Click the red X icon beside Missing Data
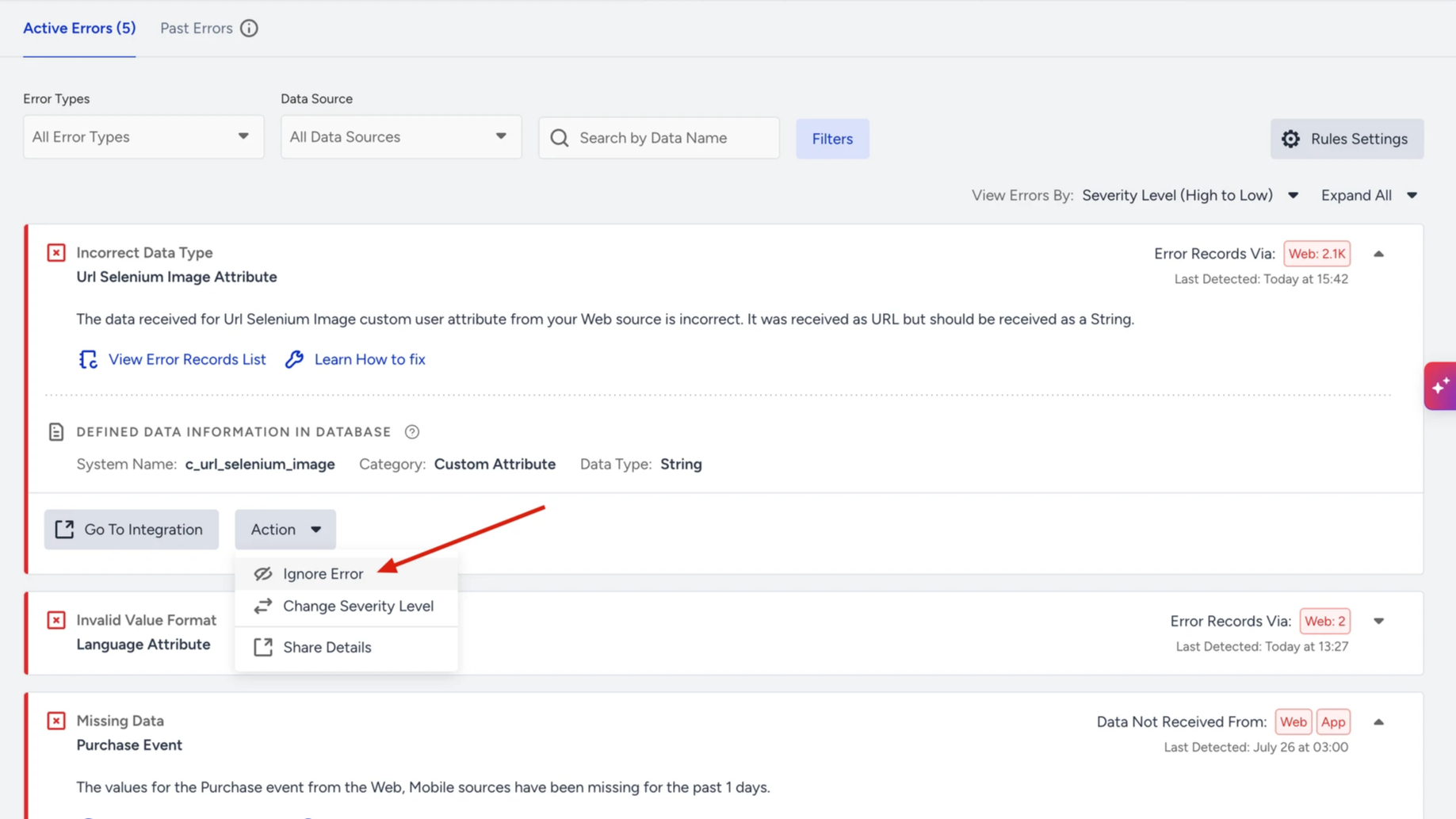The image size is (1456, 819). pos(56,721)
